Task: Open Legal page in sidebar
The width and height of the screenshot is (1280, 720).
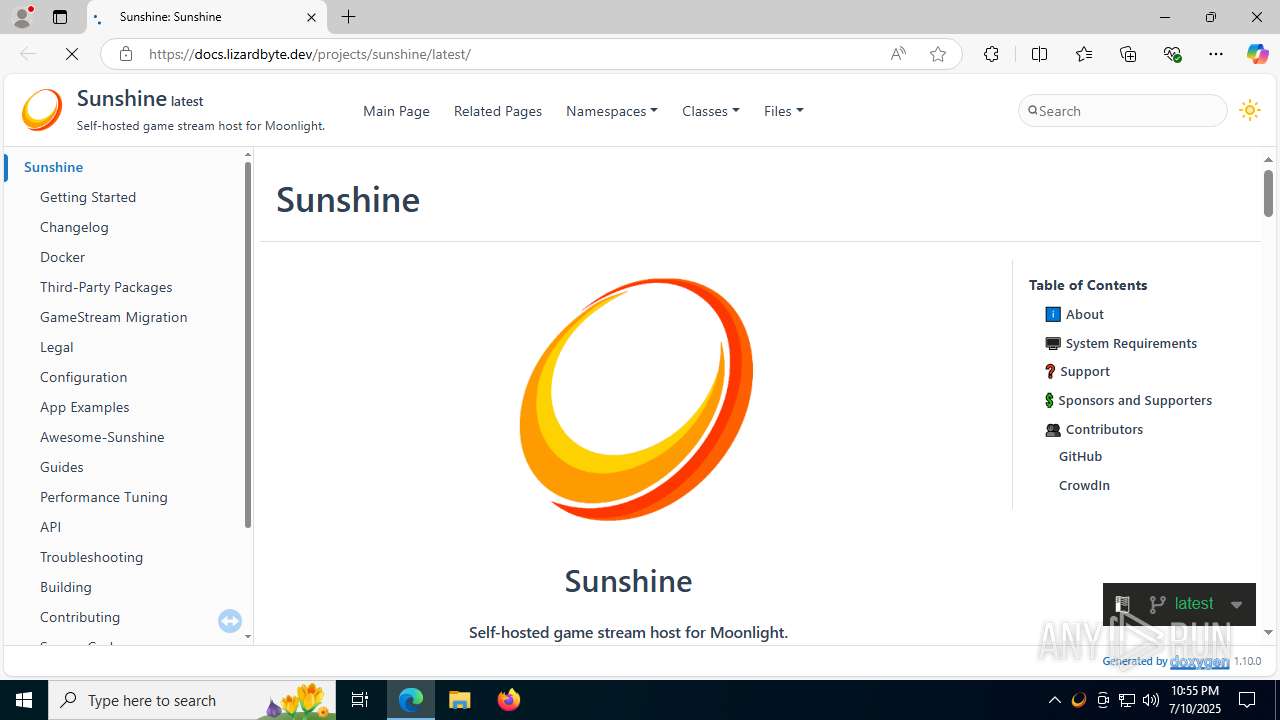Action: [x=57, y=347]
